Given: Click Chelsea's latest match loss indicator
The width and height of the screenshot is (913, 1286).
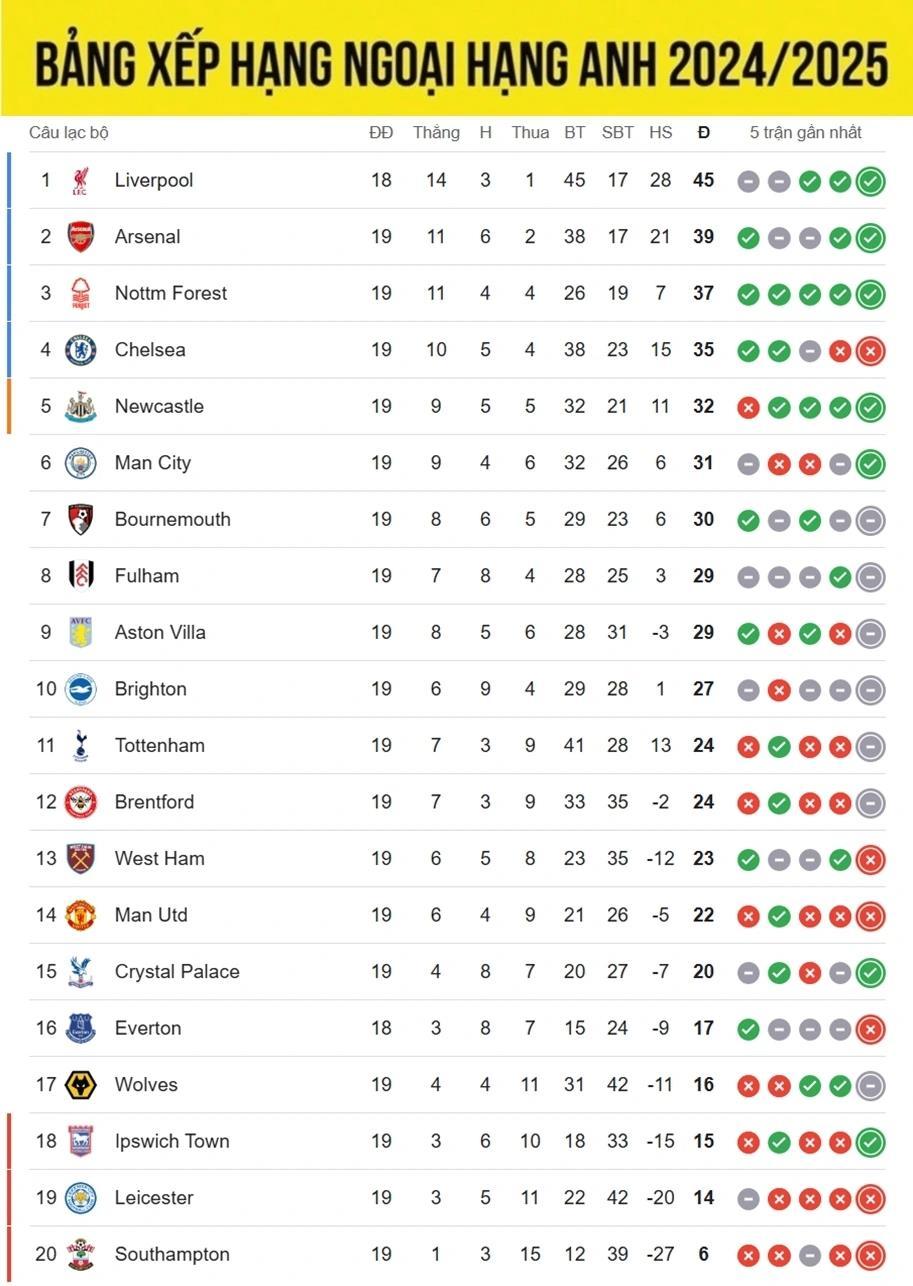Looking at the screenshot, I should 870,351.
